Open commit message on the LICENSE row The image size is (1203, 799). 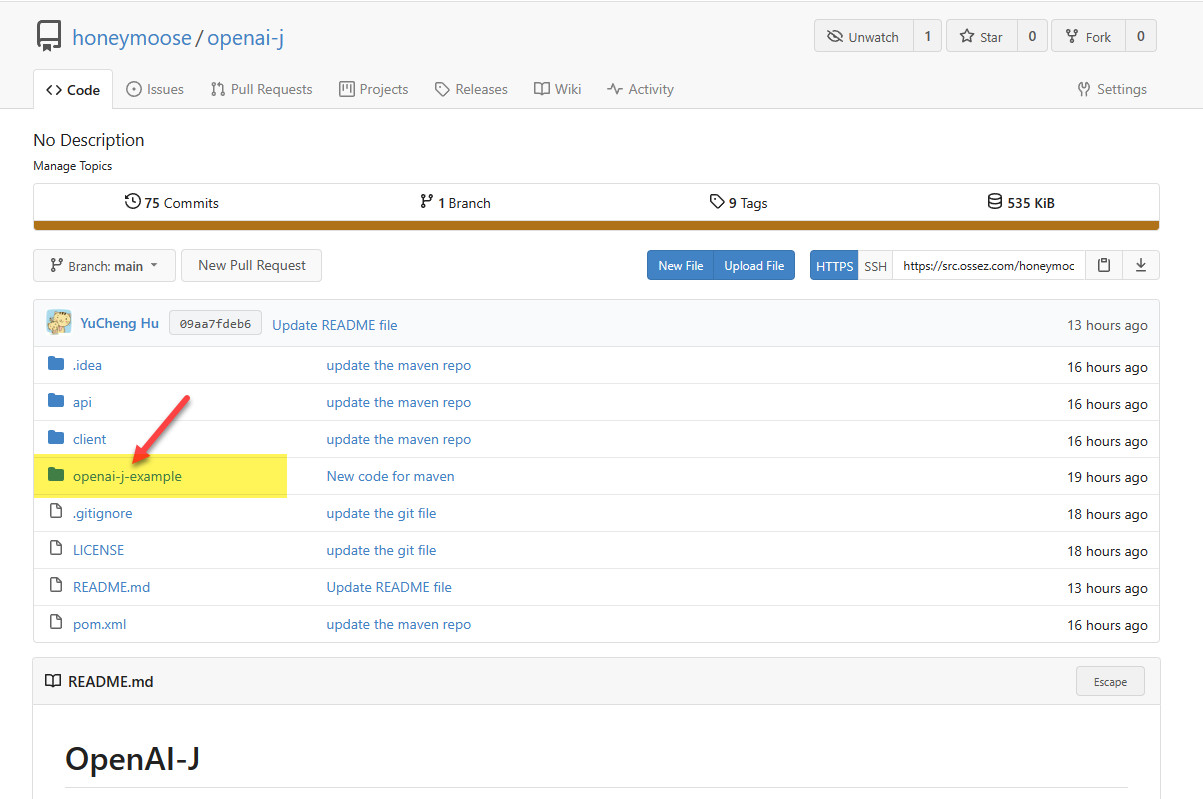381,550
